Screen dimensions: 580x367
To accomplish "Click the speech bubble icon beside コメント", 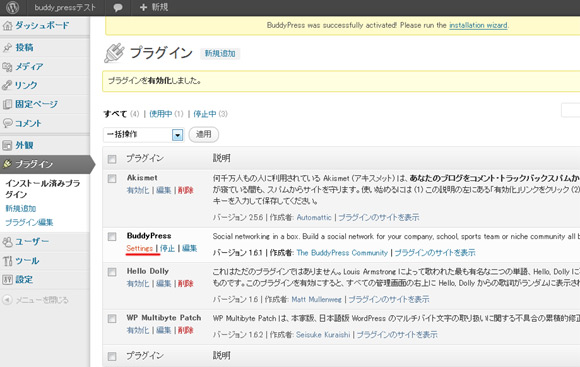I will [7, 123].
